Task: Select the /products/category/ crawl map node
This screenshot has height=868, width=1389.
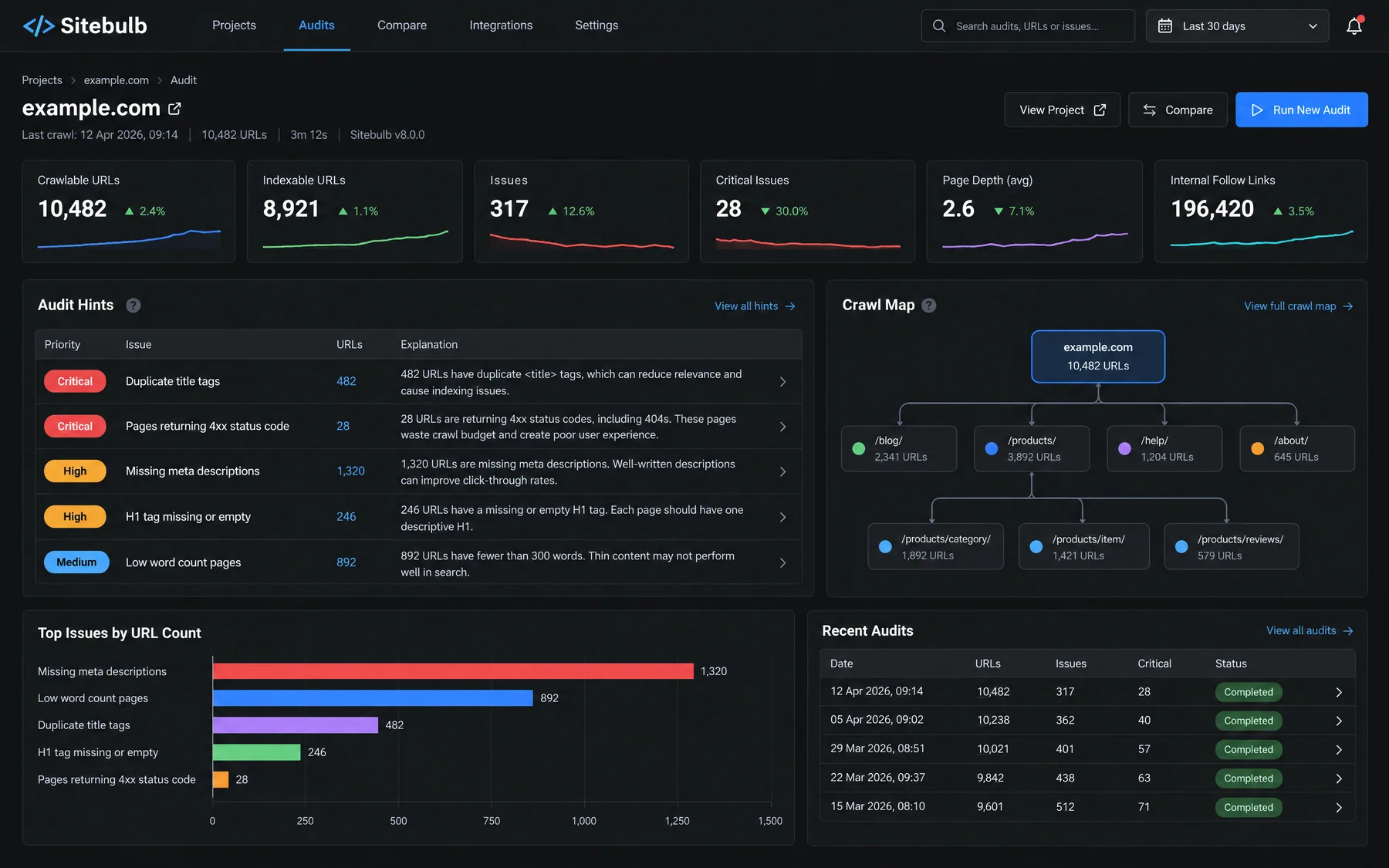Action: [x=935, y=546]
